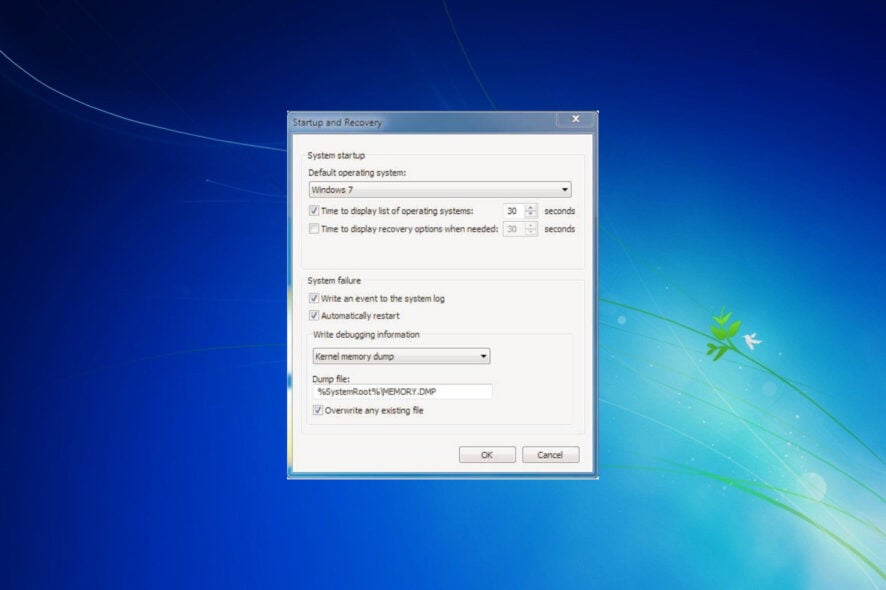Click the Dump file path input field

tap(402, 392)
